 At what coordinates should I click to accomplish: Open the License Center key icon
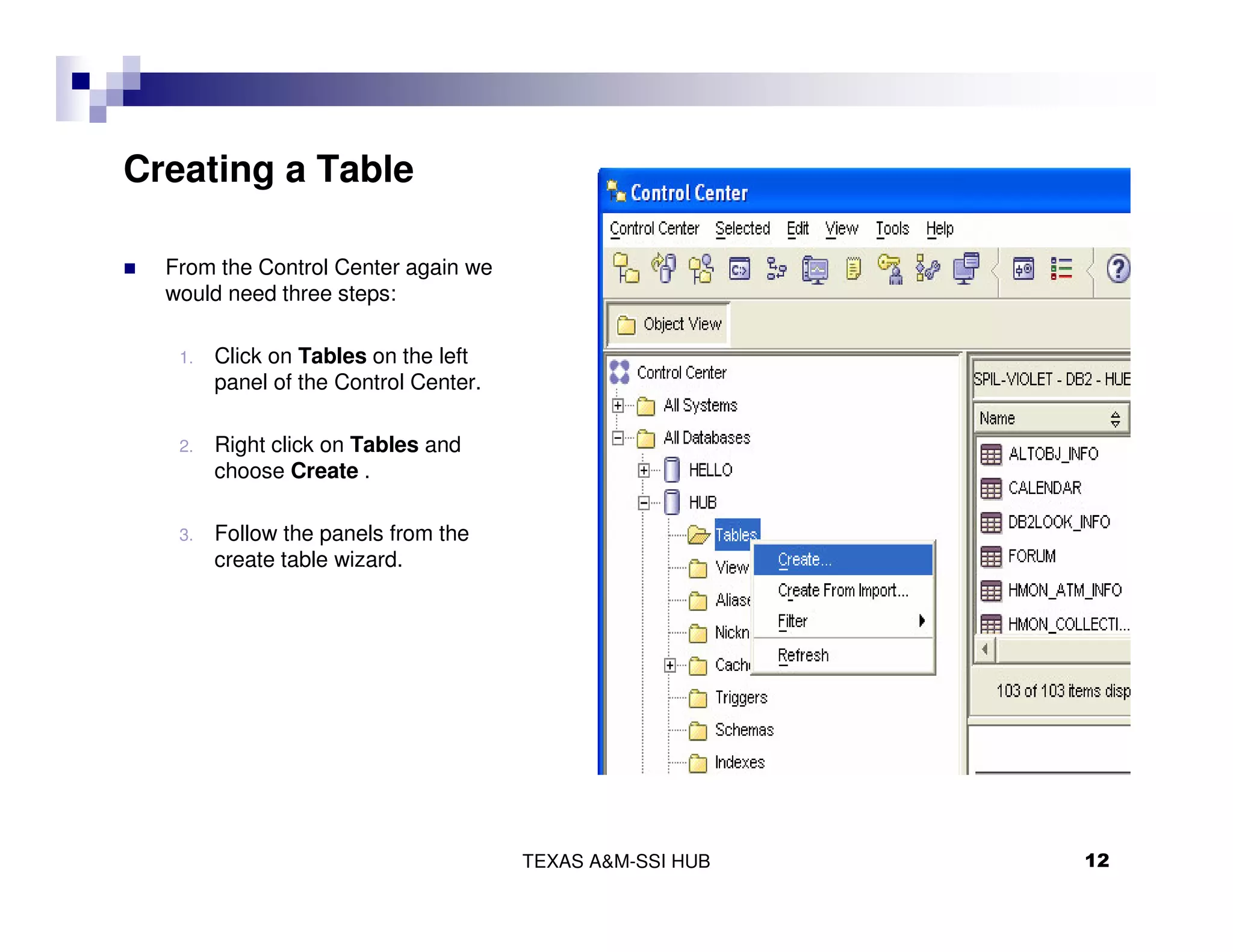coord(890,268)
